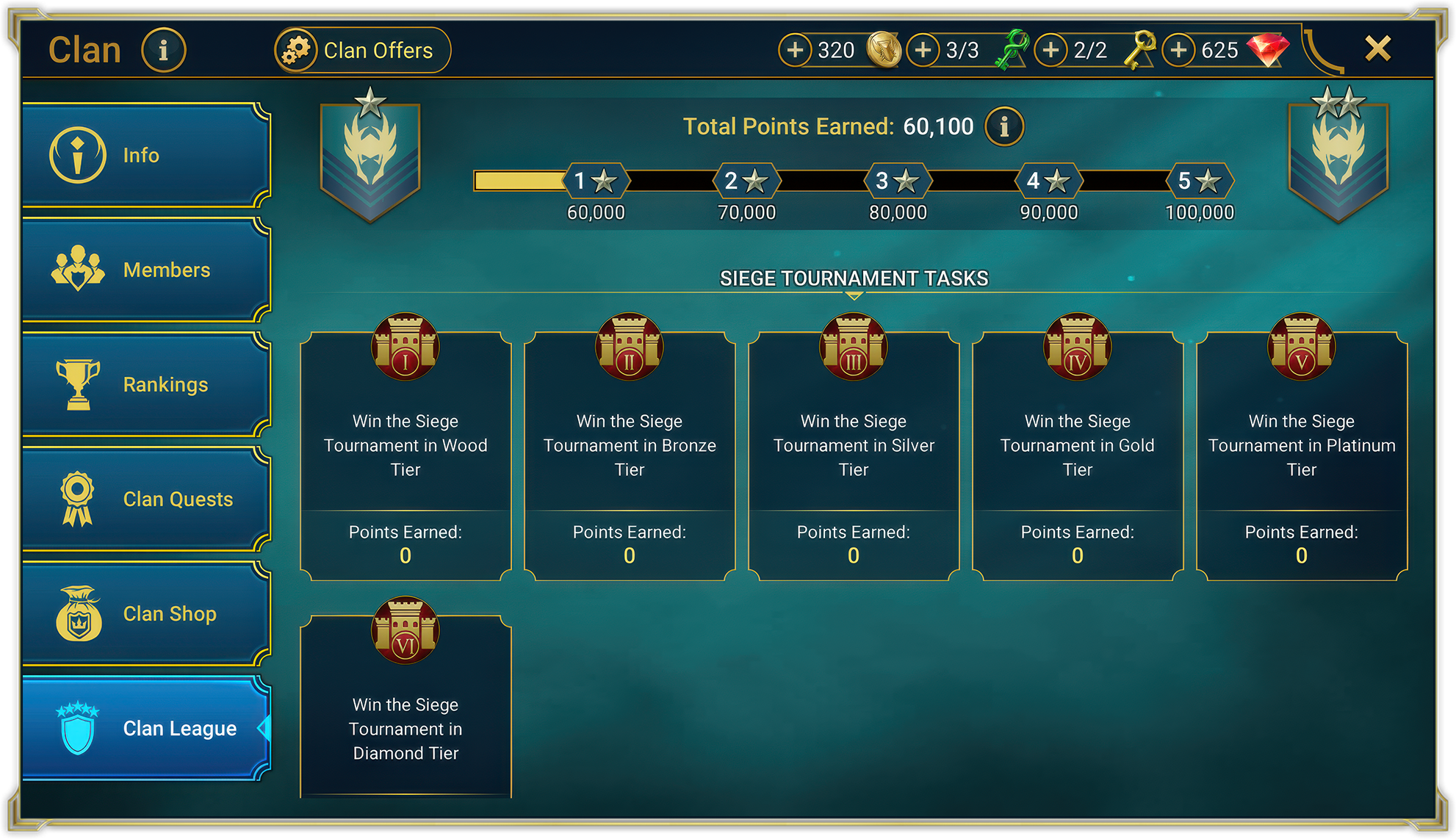Close the Clan window
The height and width of the screenshot is (839, 1456).
click(x=1377, y=49)
